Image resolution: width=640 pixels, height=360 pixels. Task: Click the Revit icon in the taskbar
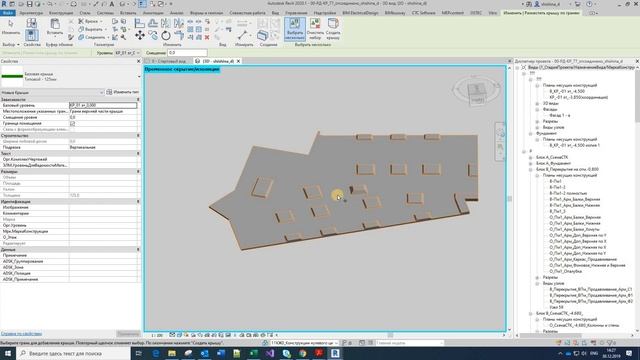coord(335,353)
